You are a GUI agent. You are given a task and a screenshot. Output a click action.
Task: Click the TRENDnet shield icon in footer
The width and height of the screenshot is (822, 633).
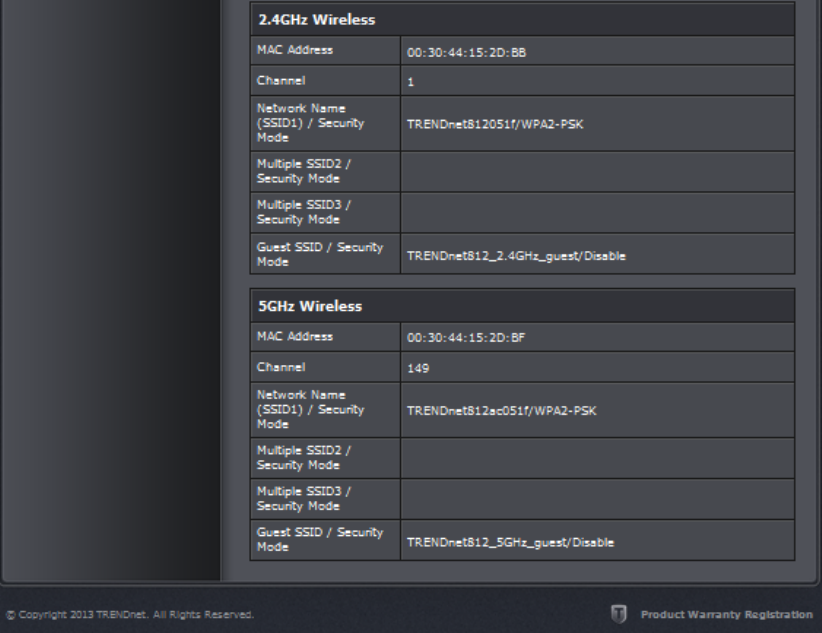coord(619,614)
